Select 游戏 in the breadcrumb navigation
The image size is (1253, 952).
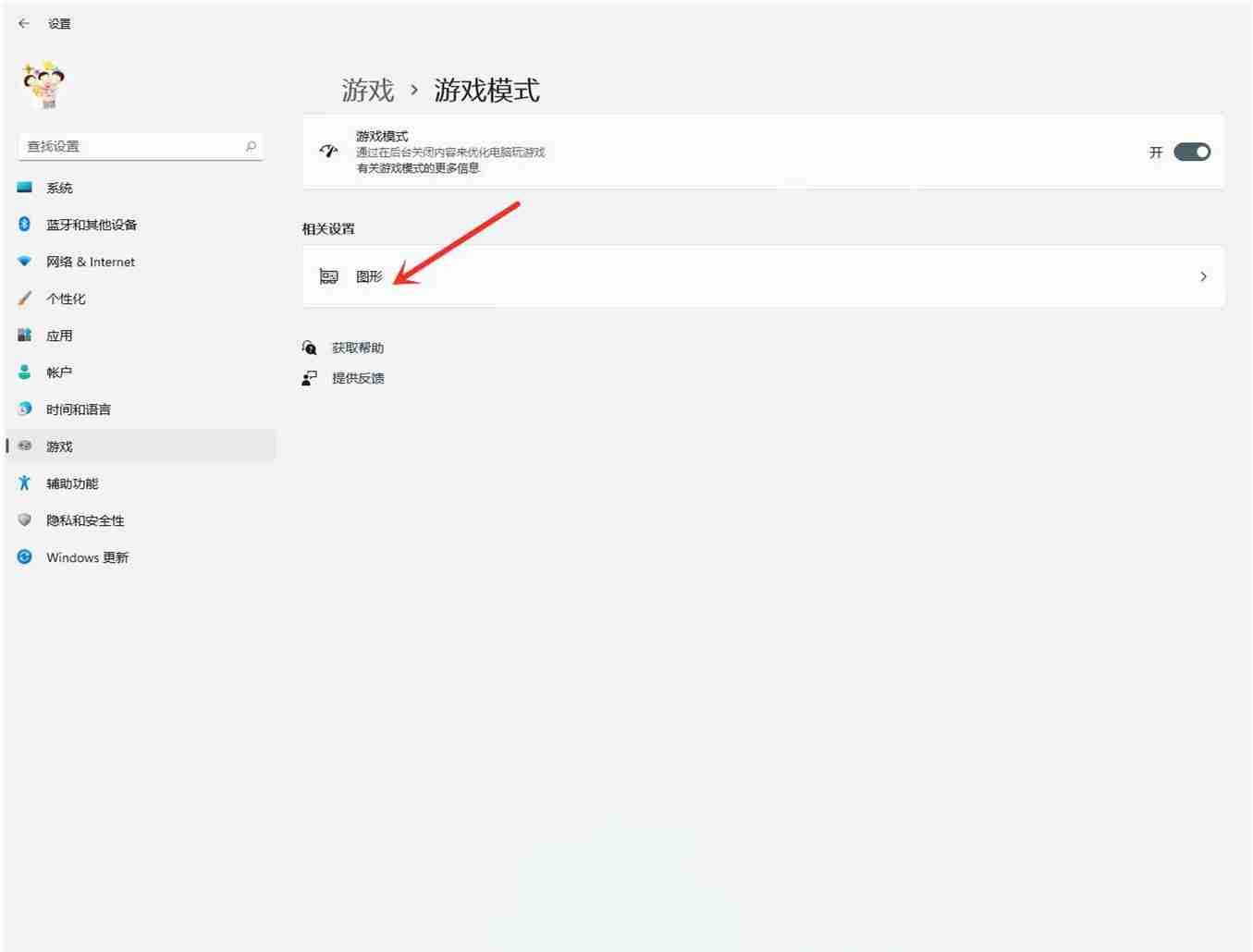point(368,90)
